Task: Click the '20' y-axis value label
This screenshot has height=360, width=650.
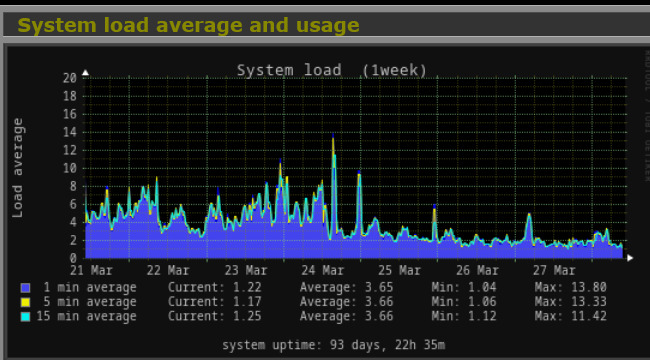Action: (70, 78)
